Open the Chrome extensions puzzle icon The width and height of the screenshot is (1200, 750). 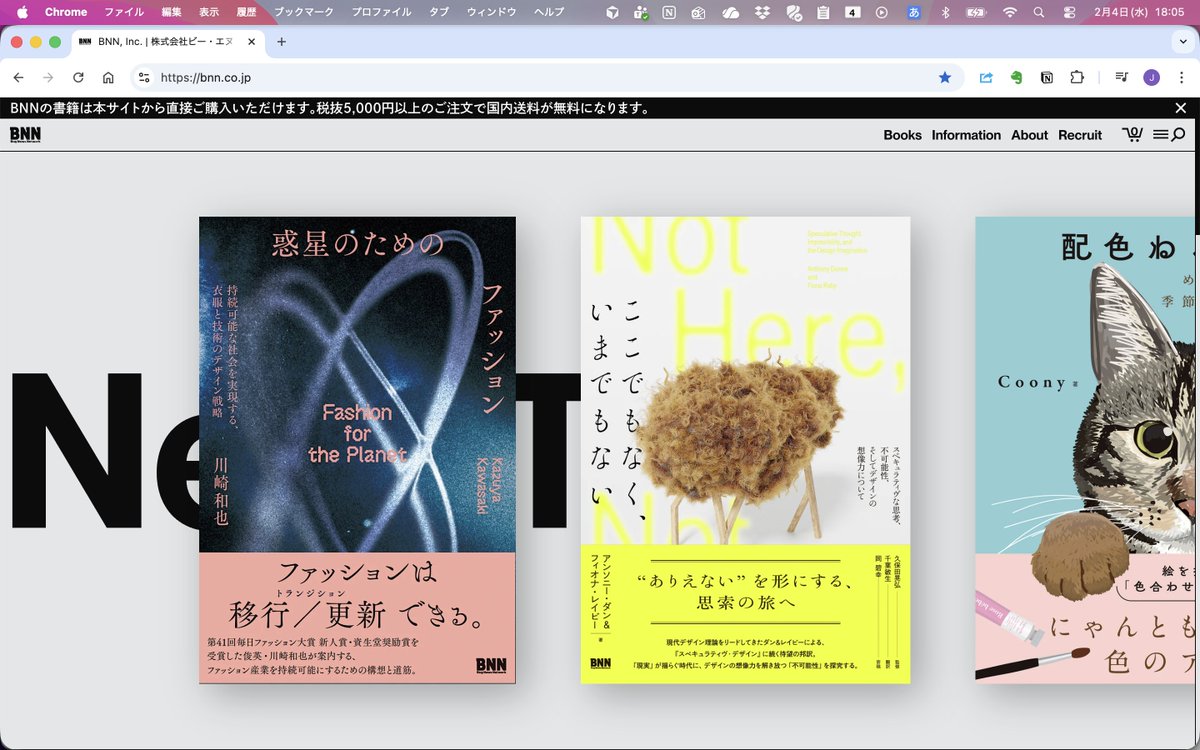[x=1077, y=77]
